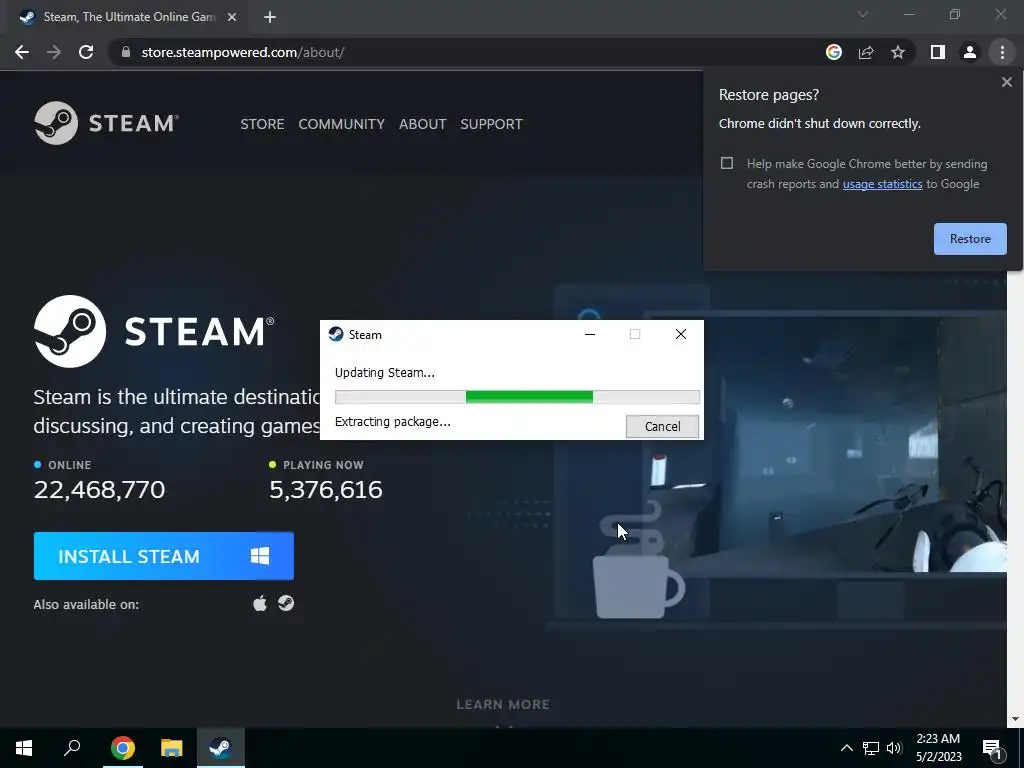Enable sending crash reports checkbox
1024x768 pixels.
pyautogui.click(x=727, y=163)
